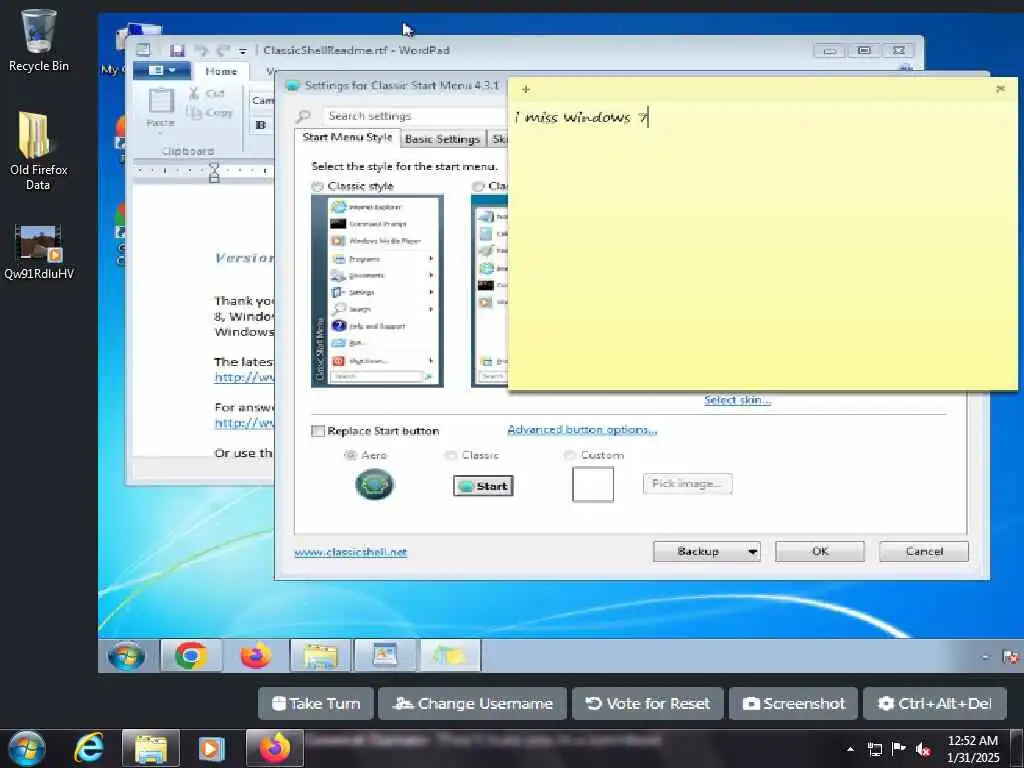Launch Internet Explorer from the host taskbar

pos(88,748)
